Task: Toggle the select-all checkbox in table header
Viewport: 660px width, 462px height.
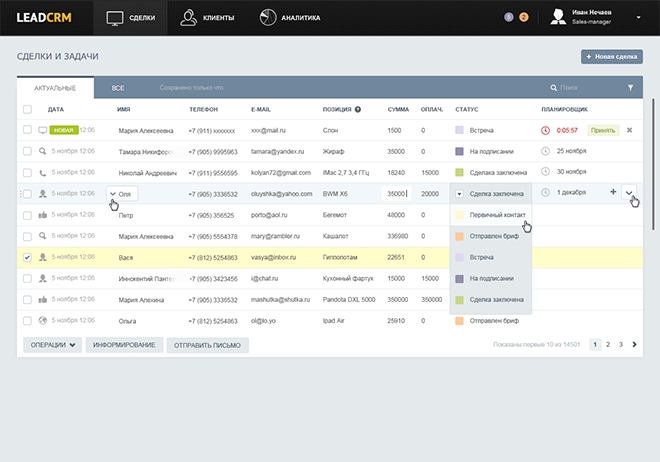Action: tap(27, 109)
